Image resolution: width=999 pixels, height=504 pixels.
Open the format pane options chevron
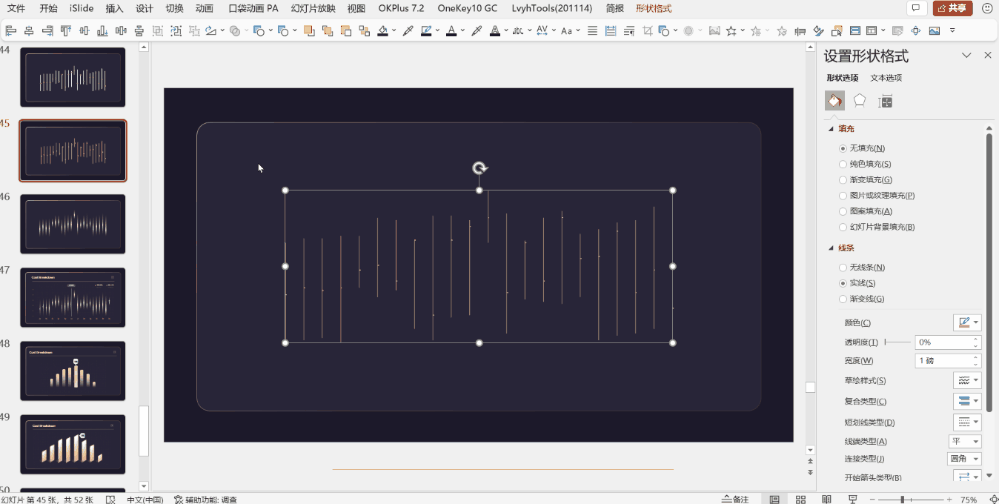point(967,55)
